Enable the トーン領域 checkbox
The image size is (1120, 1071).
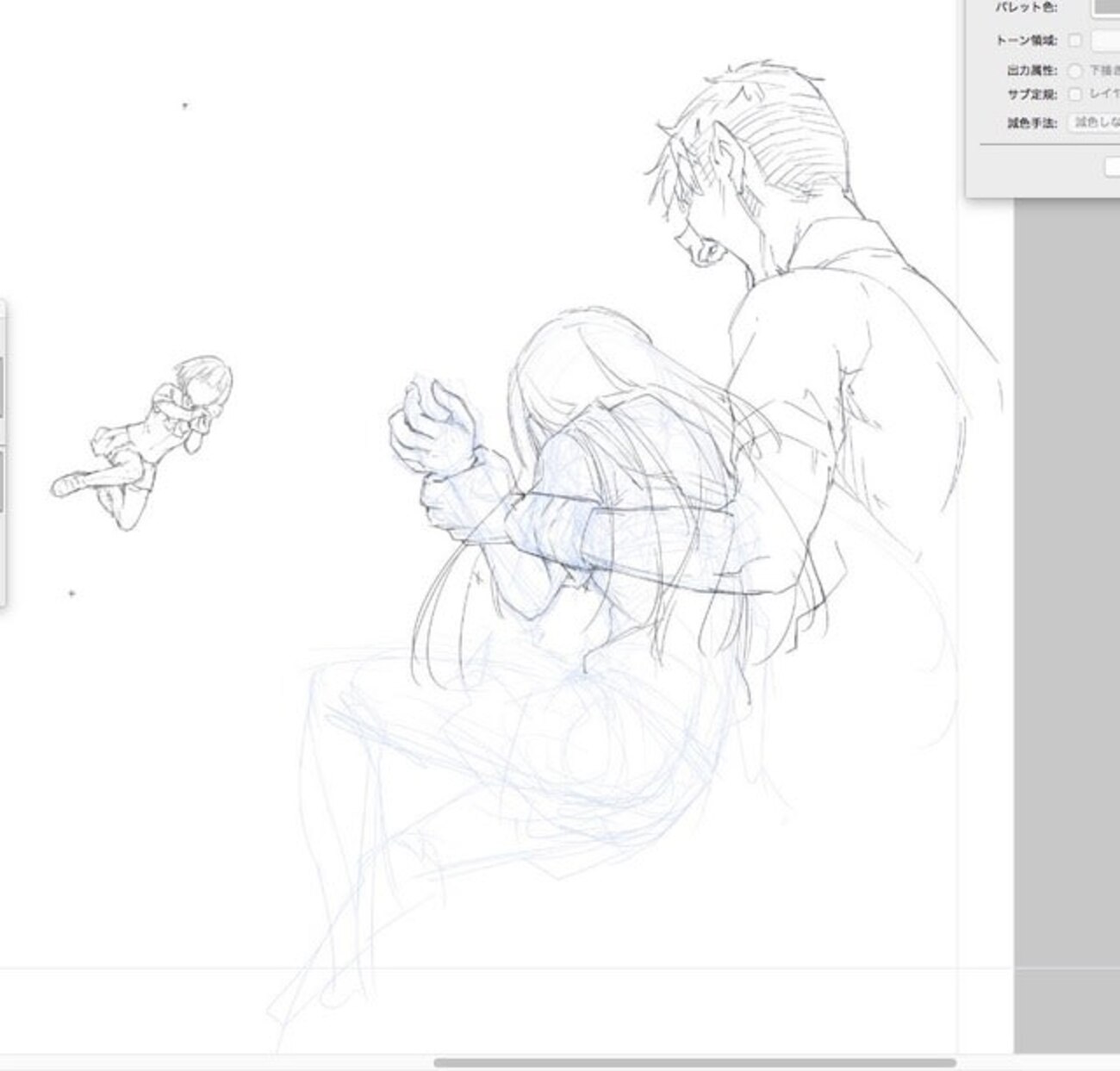1074,40
